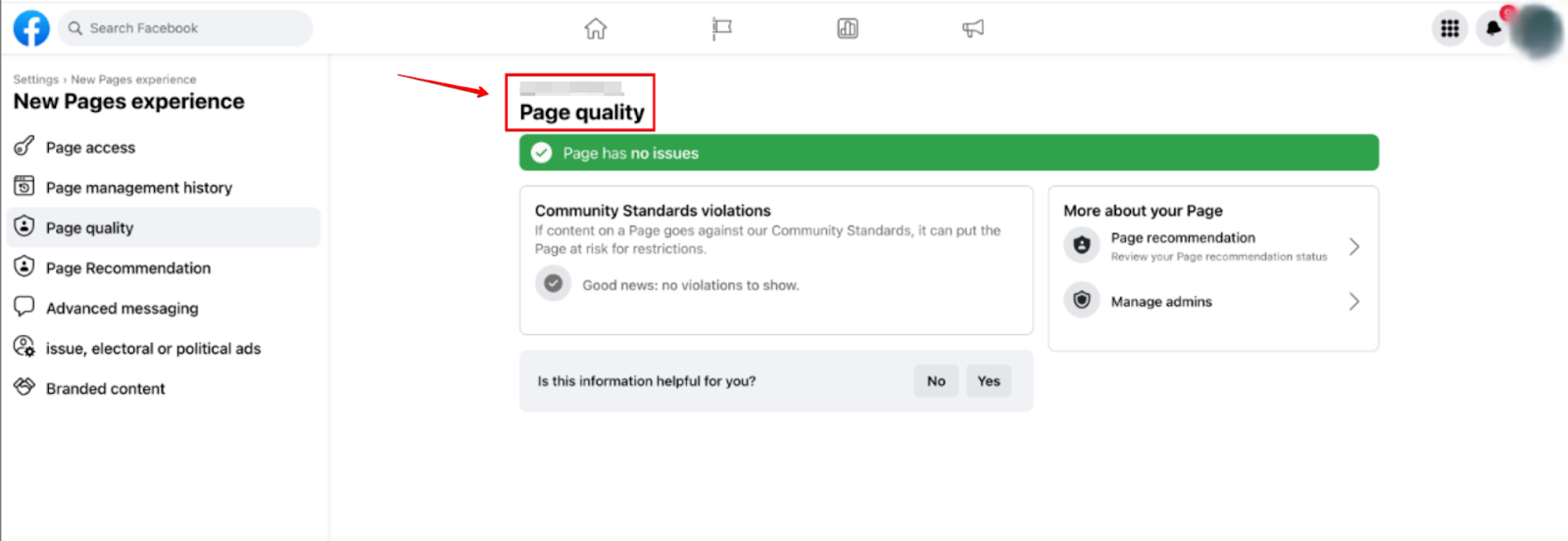The height and width of the screenshot is (541, 1568).
Task: Click the blurred profile avatar
Action: coord(1538,30)
